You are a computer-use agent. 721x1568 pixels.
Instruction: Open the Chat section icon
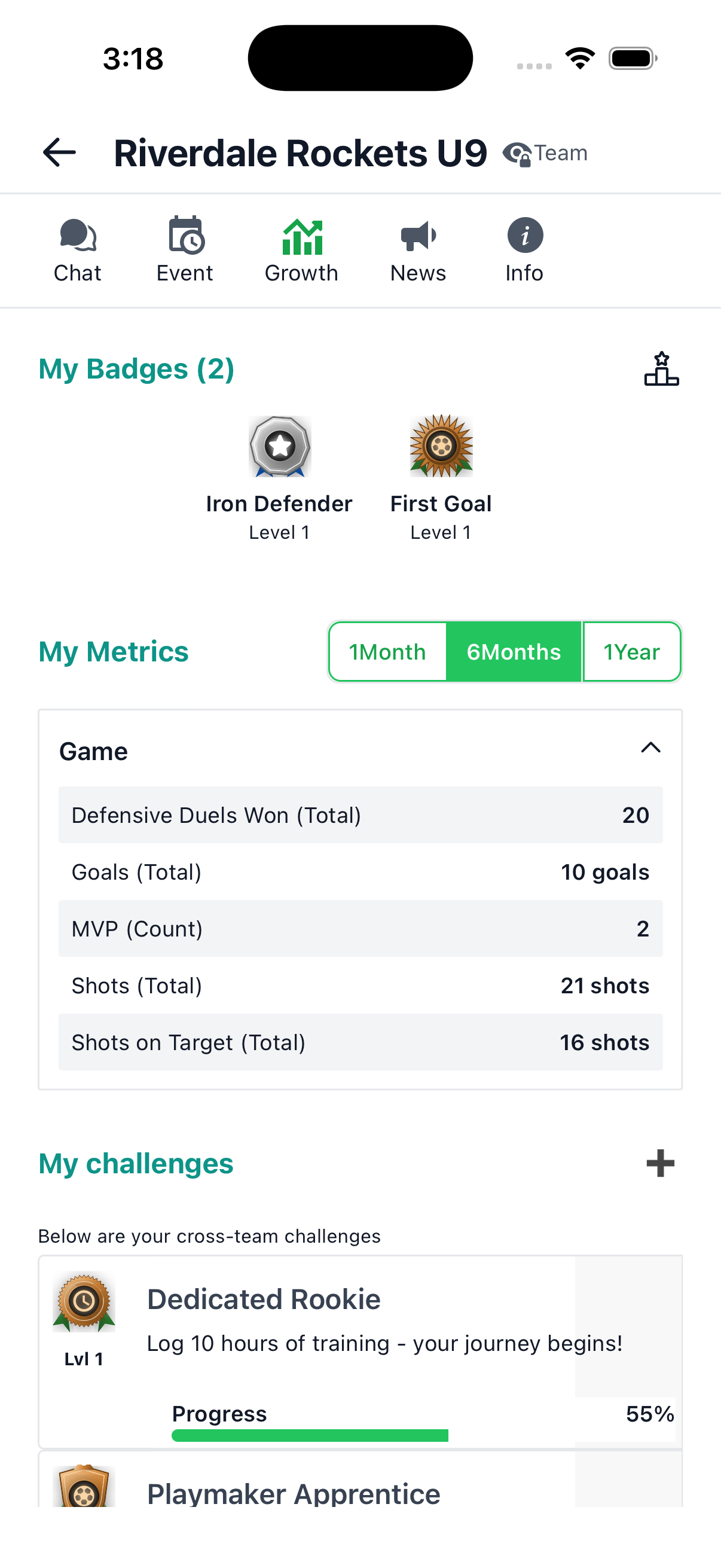point(78,236)
